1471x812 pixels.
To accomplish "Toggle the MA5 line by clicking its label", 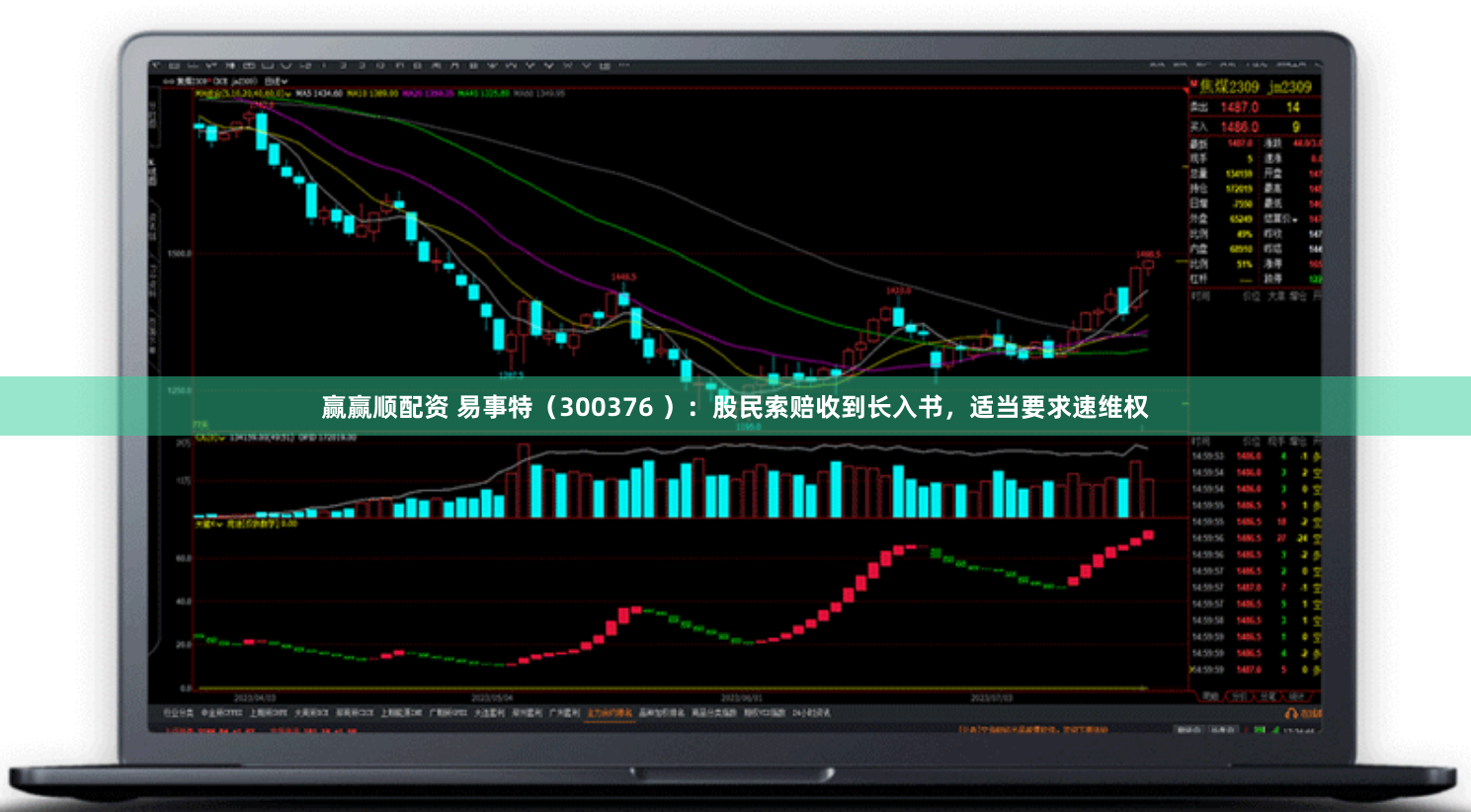I will 302,96.
